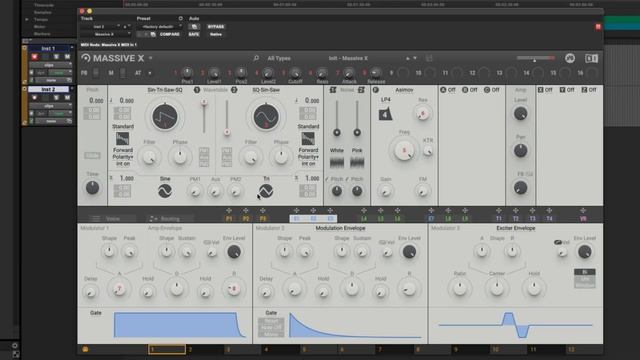This screenshot has width=640, height=360.
Task: Click the red target button in plugin header
Action: pyautogui.click(x=598, y=27)
